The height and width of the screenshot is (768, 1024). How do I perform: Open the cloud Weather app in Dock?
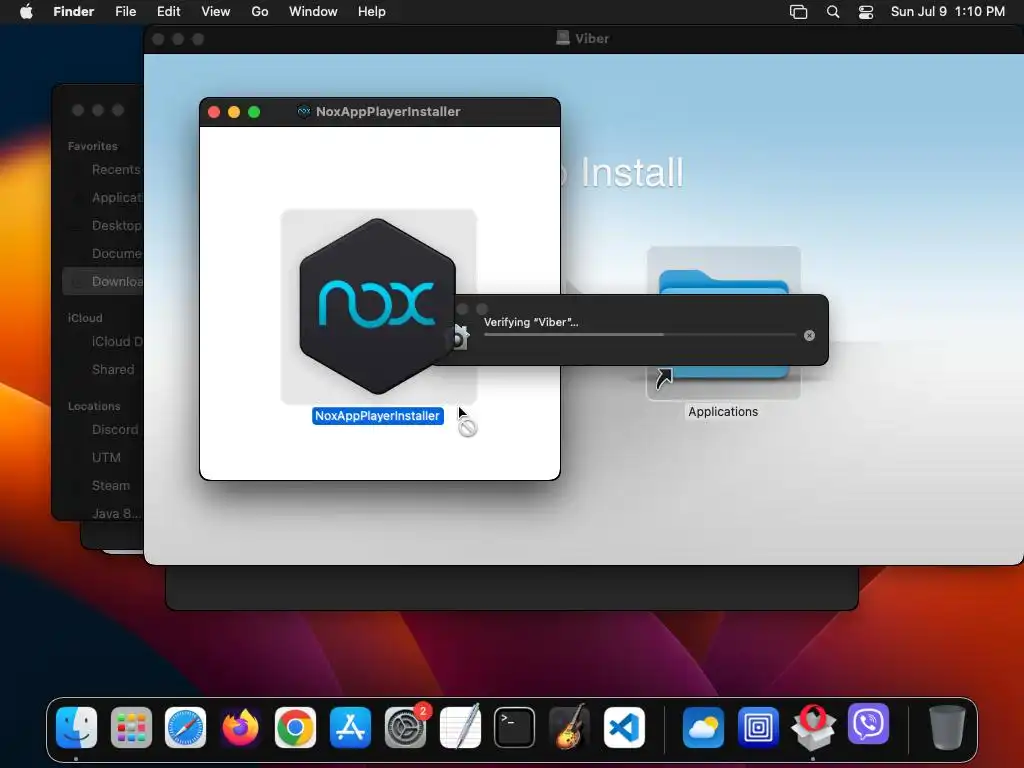point(703,728)
